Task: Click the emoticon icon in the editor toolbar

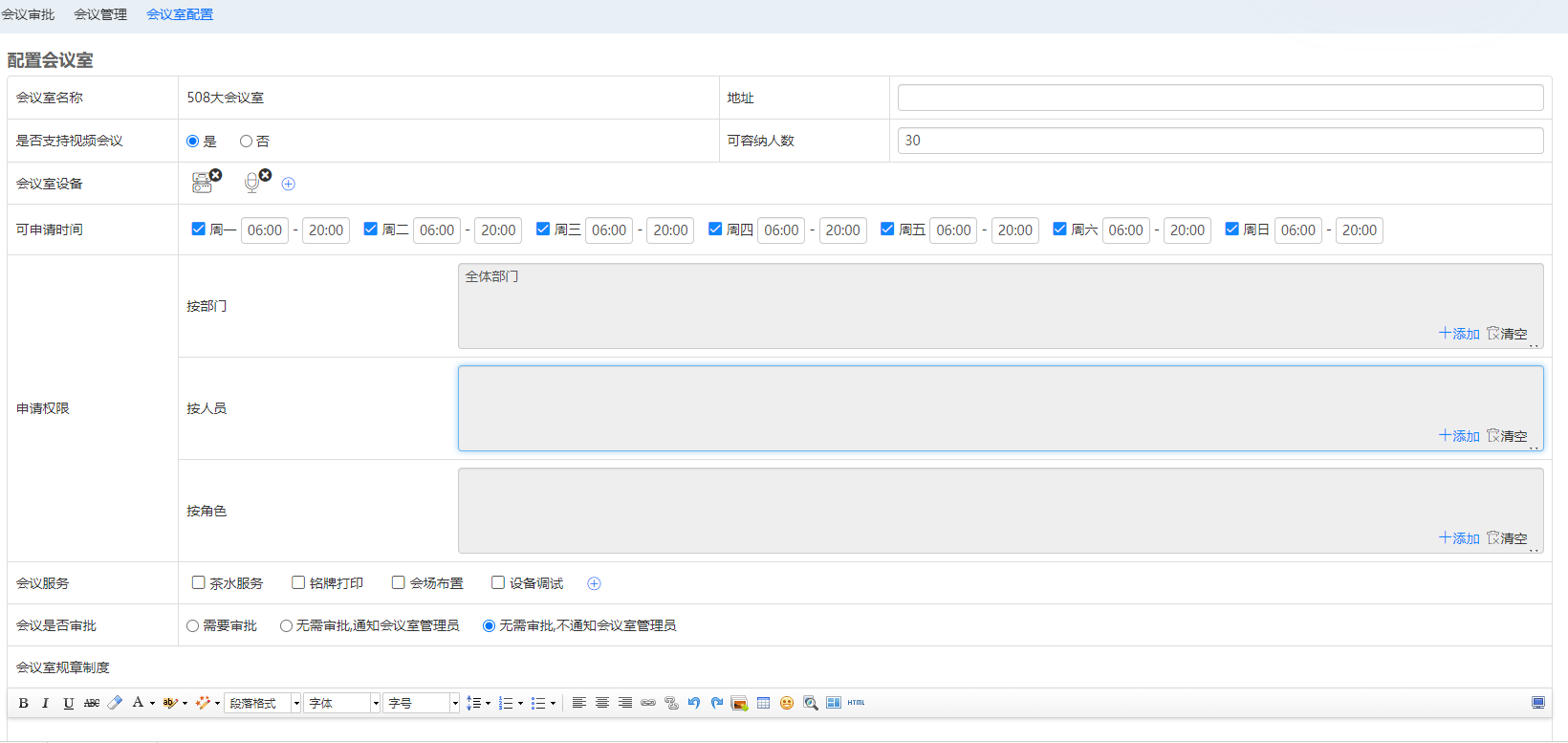Action: click(x=787, y=703)
